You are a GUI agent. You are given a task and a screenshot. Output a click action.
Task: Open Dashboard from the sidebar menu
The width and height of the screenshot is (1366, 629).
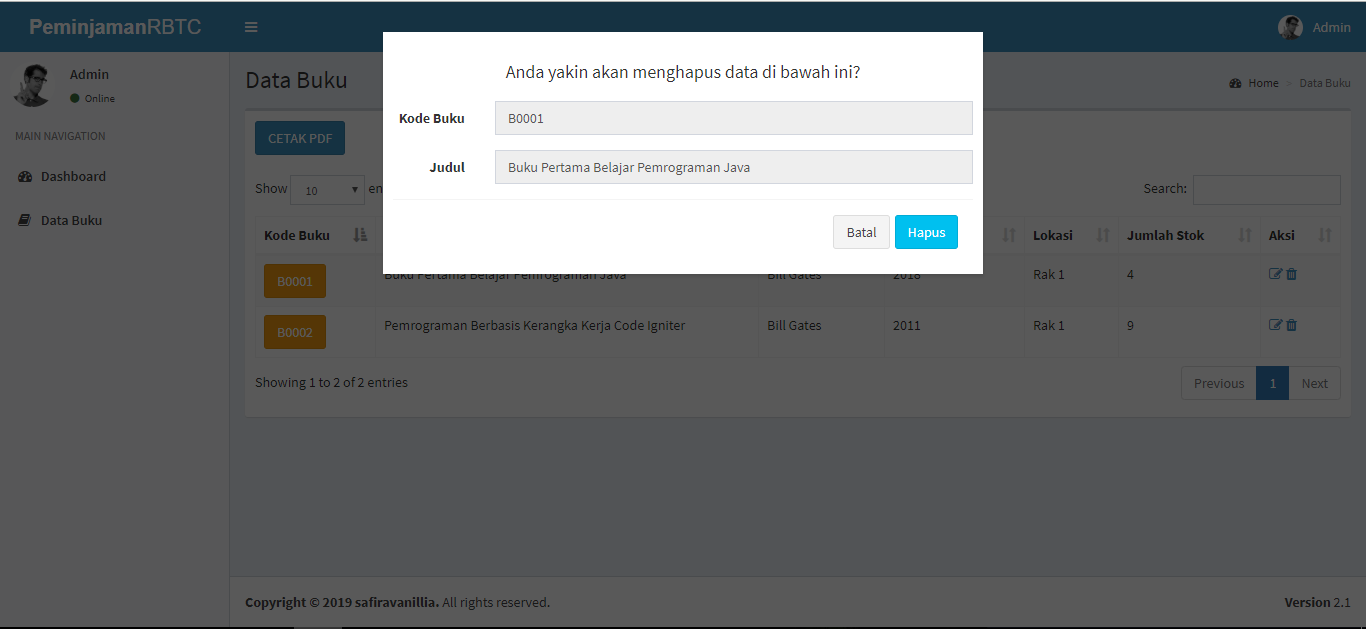pos(72,176)
